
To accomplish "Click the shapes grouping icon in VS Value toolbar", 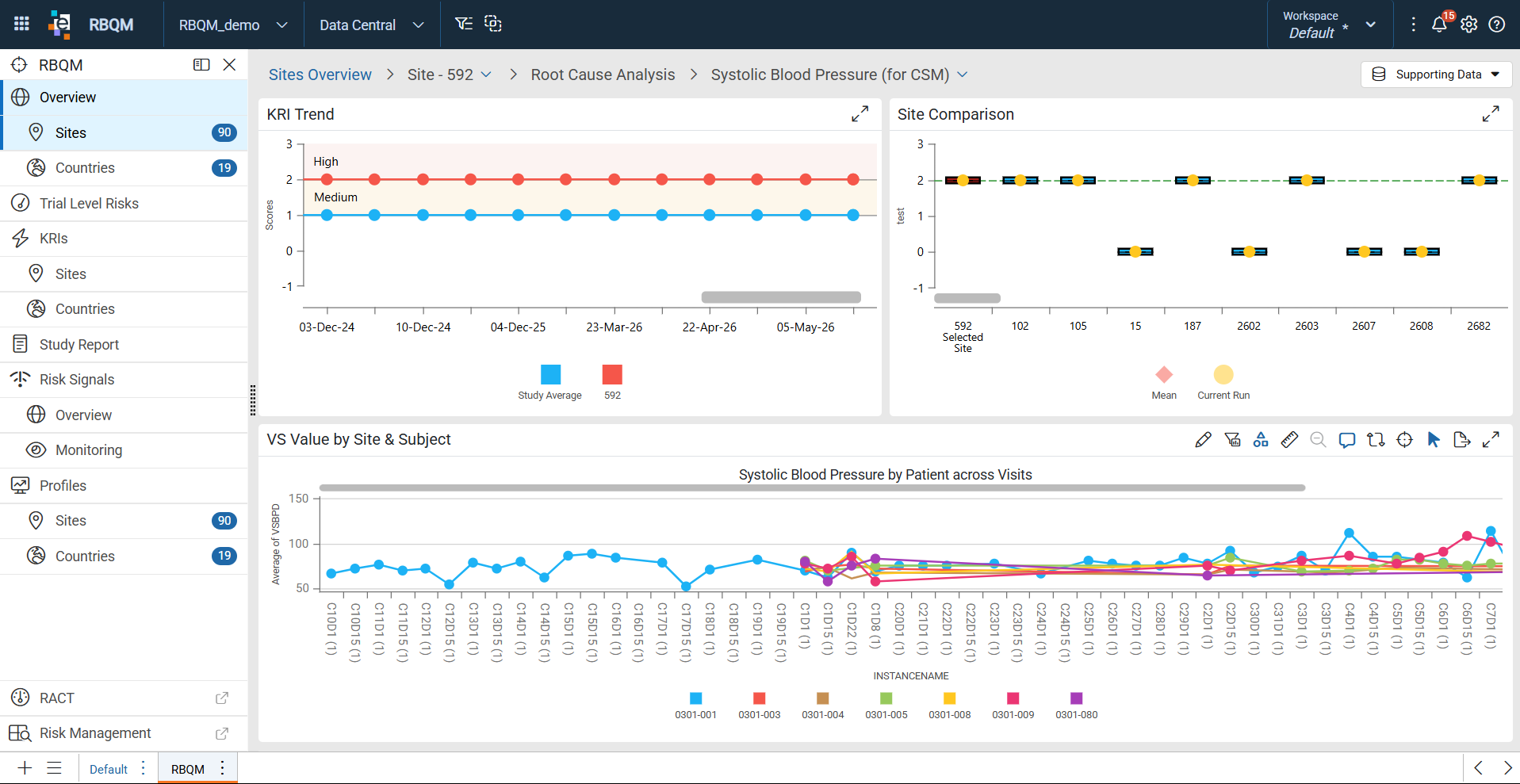I will 1261,439.
